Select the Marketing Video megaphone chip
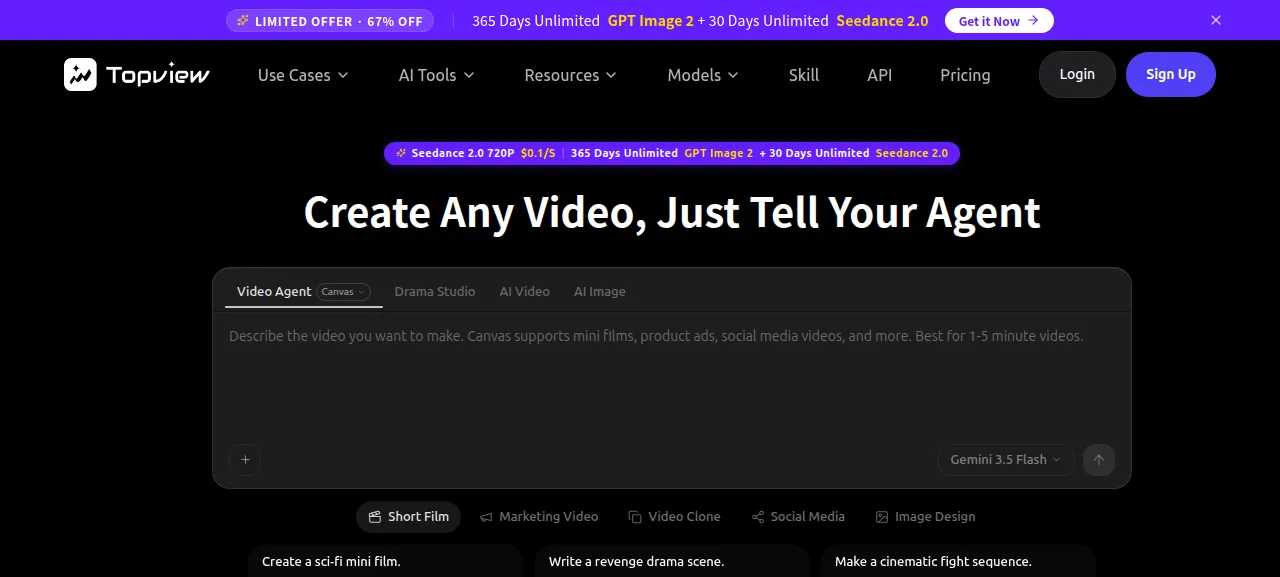1280x577 pixels. [x=539, y=517]
